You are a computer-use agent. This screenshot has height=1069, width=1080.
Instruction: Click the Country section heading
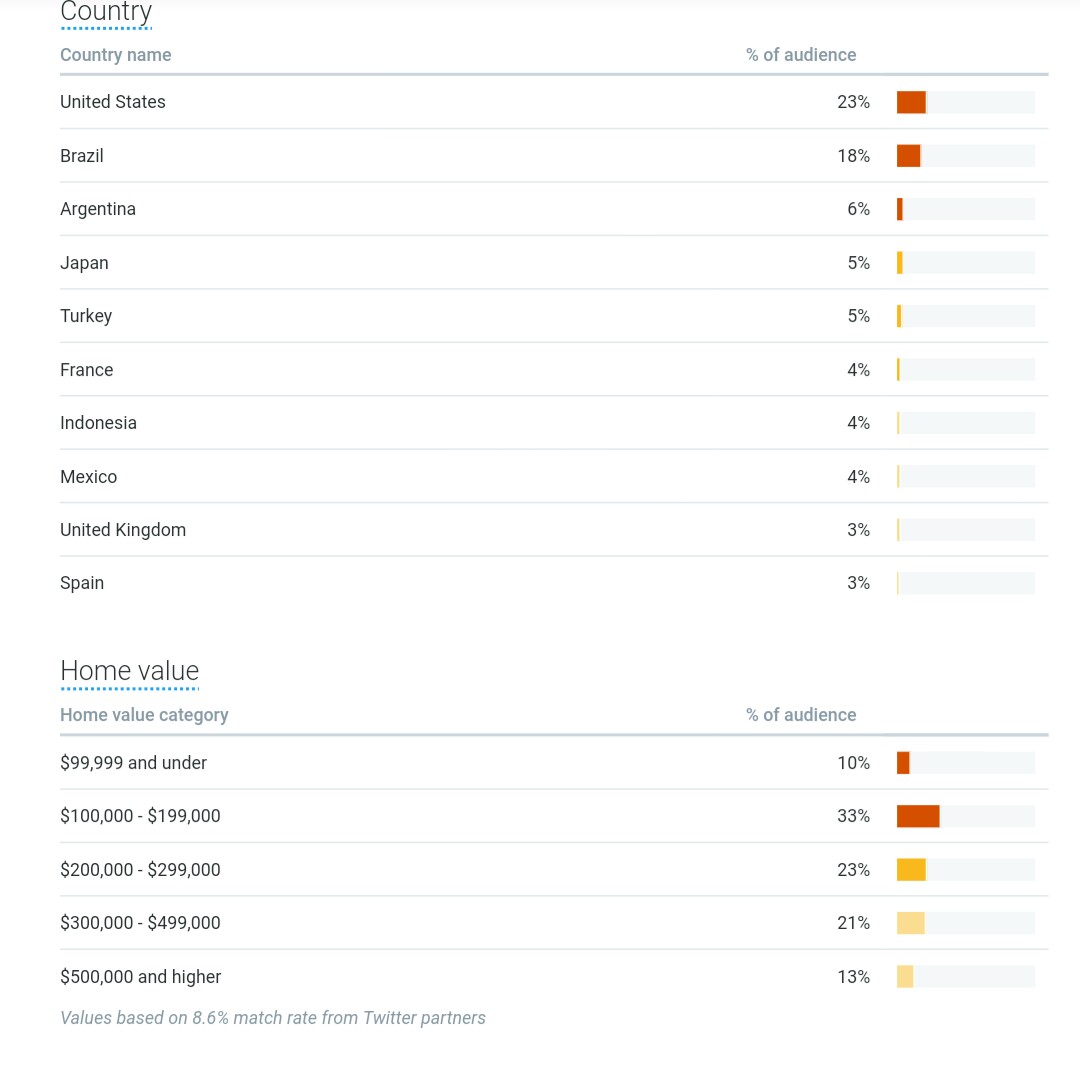coord(106,12)
